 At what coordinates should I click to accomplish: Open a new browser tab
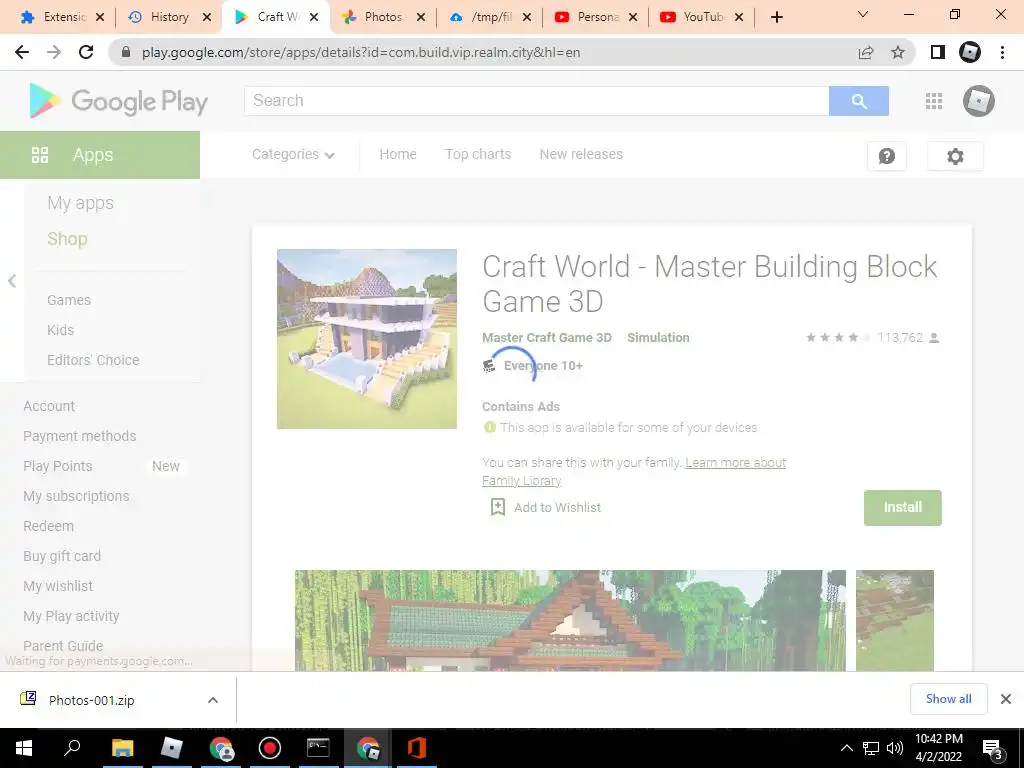(x=776, y=17)
